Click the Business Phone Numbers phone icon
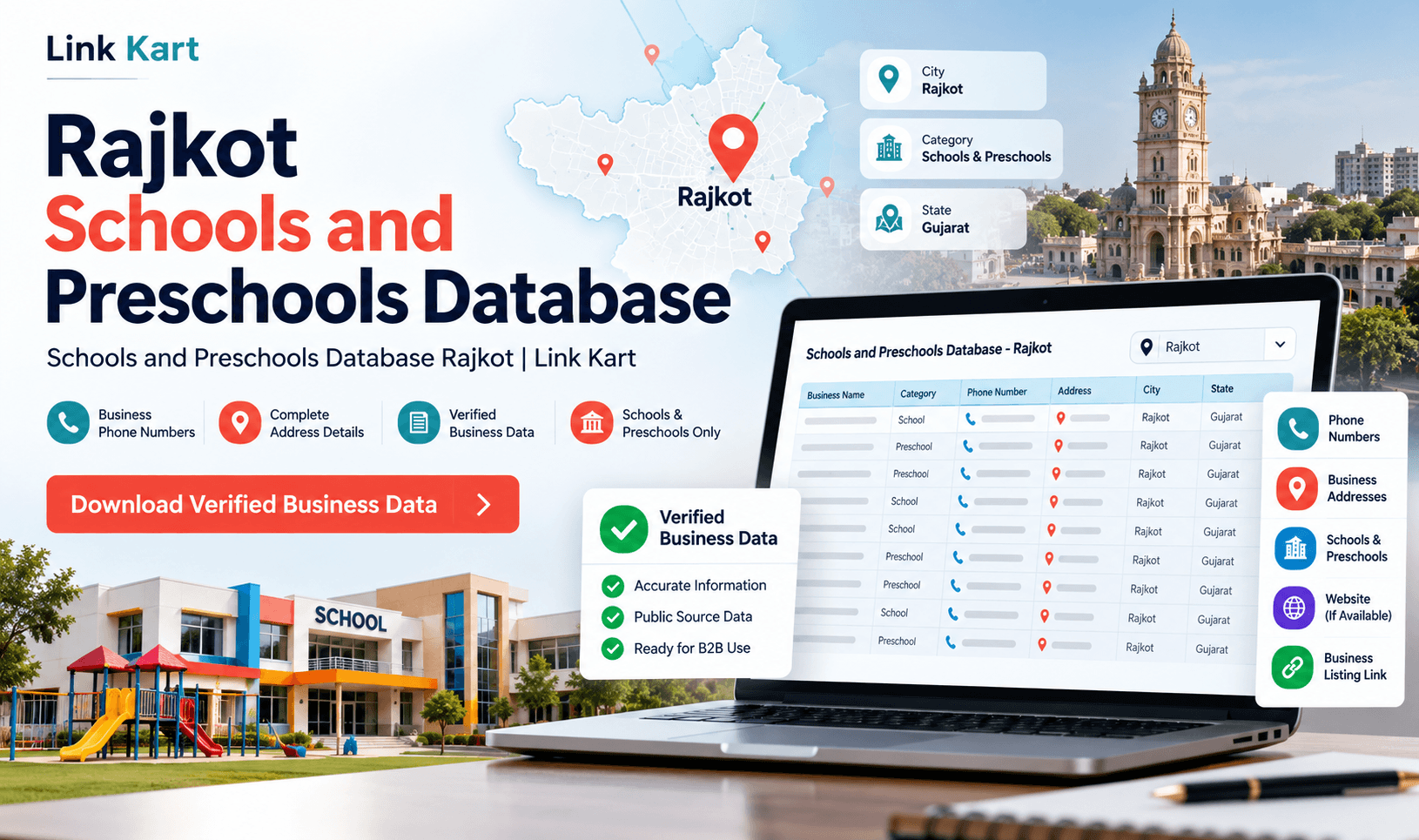 pyautogui.click(x=68, y=423)
